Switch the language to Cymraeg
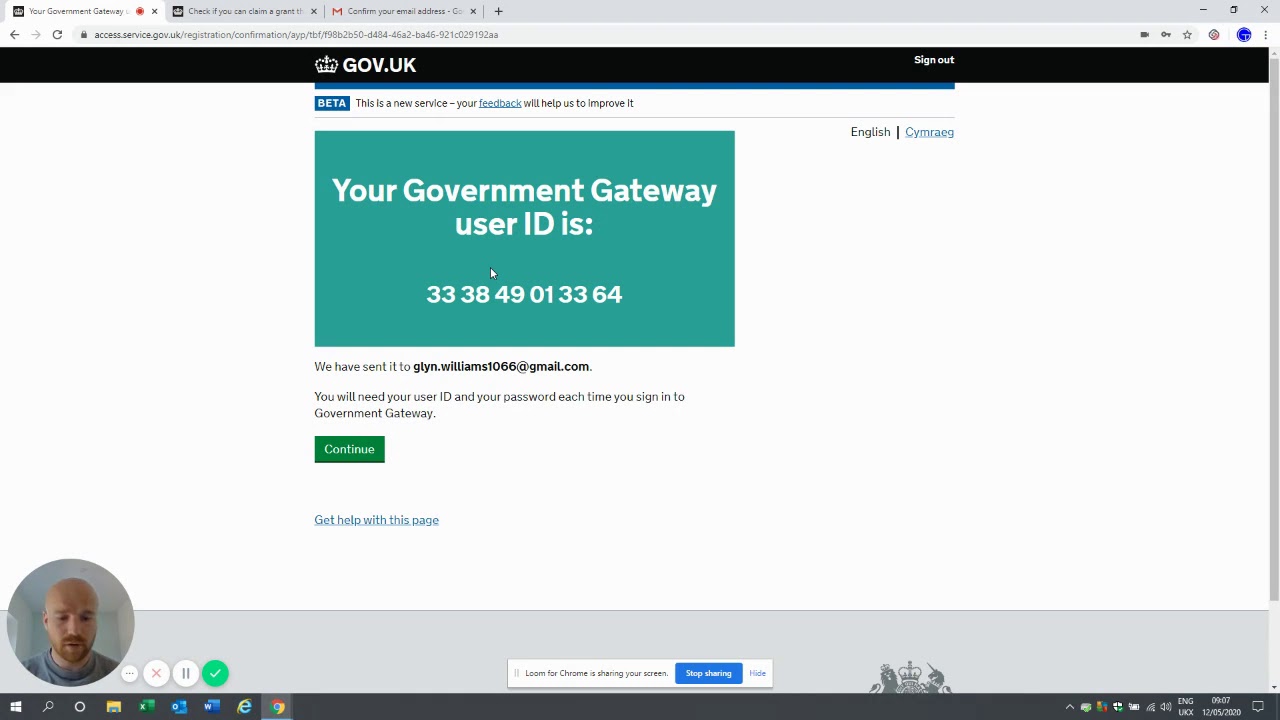The height and width of the screenshot is (720, 1280). pos(929,132)
